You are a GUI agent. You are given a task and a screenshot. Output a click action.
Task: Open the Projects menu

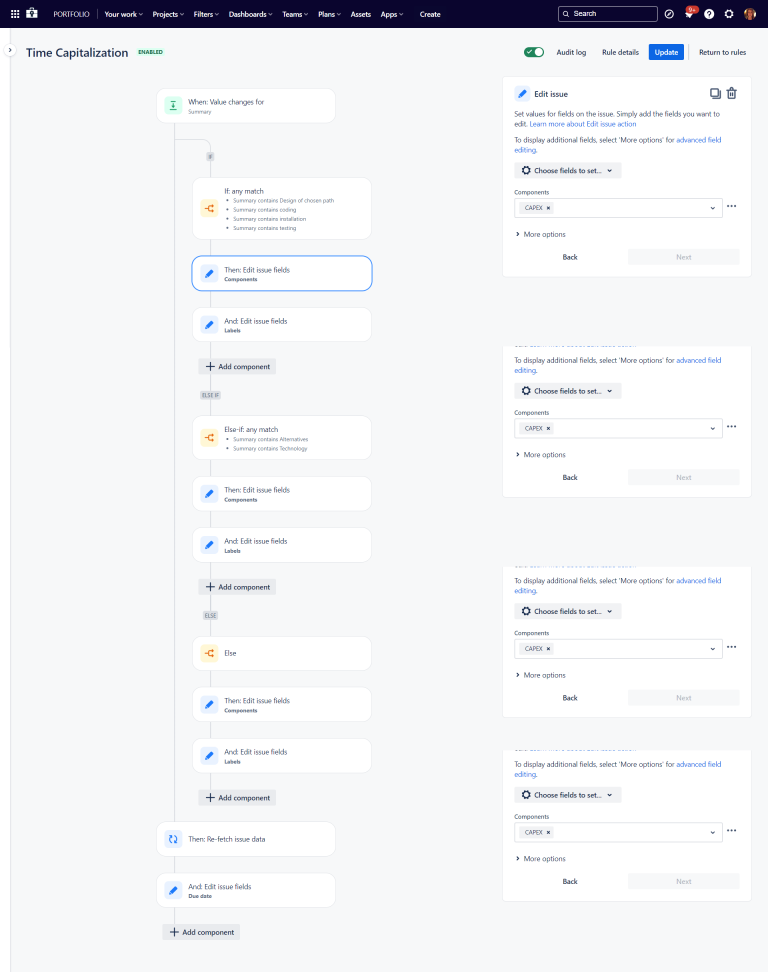point(167,14)
